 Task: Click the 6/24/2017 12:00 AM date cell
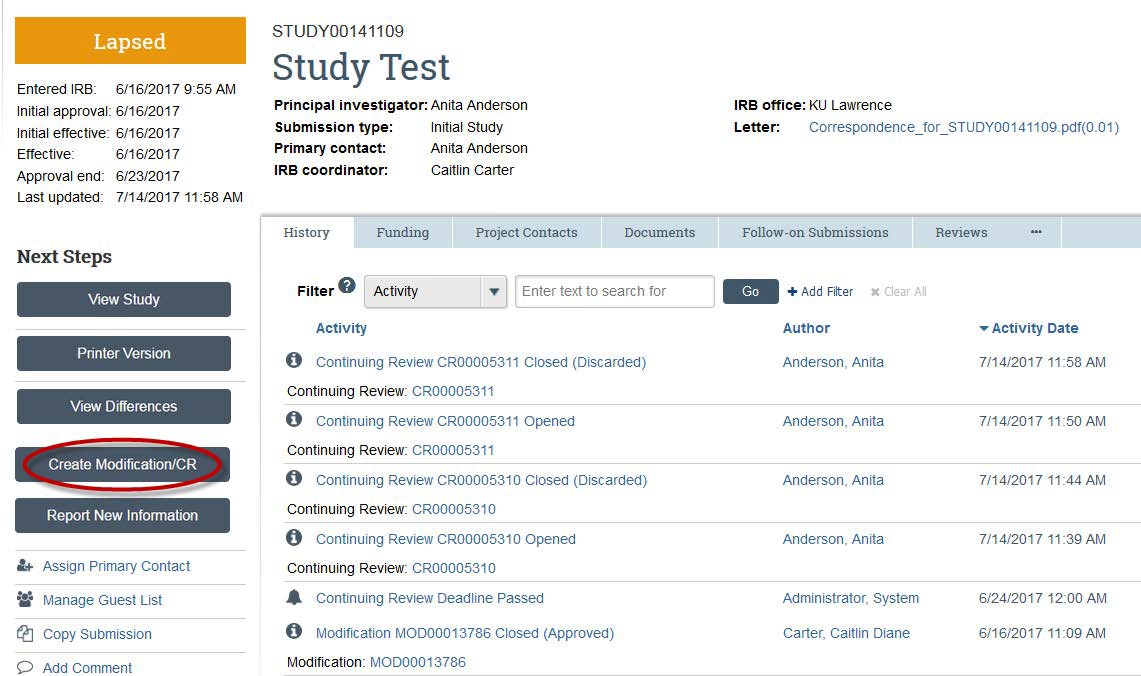click(1042, 597)
